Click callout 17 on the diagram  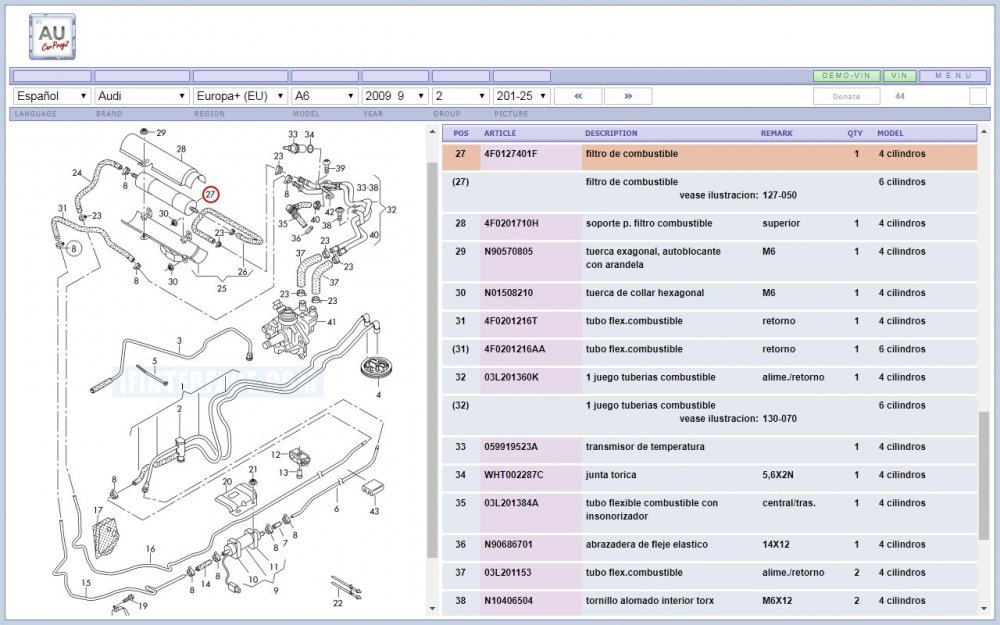click(x=98, y=510)
